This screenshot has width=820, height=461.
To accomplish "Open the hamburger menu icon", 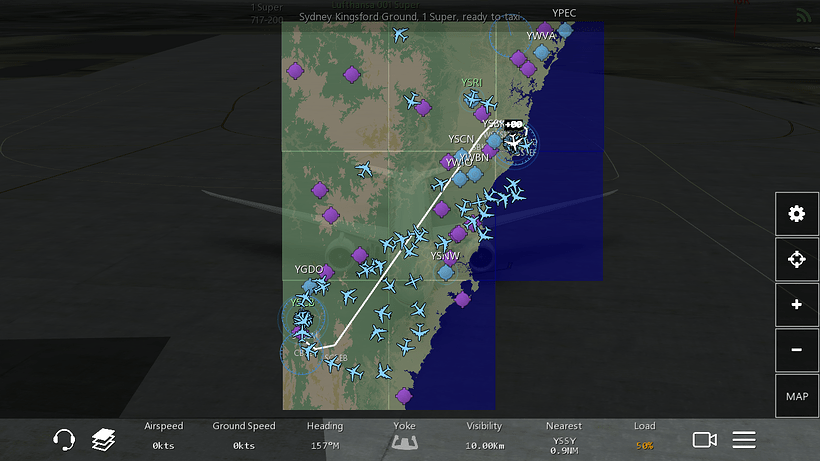I will click(x=744, y=440).
